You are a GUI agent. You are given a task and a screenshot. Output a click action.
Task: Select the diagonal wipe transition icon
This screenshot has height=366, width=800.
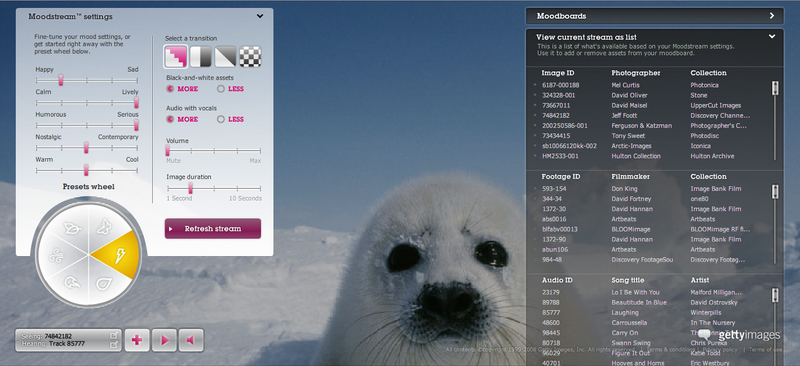[225, 57]
